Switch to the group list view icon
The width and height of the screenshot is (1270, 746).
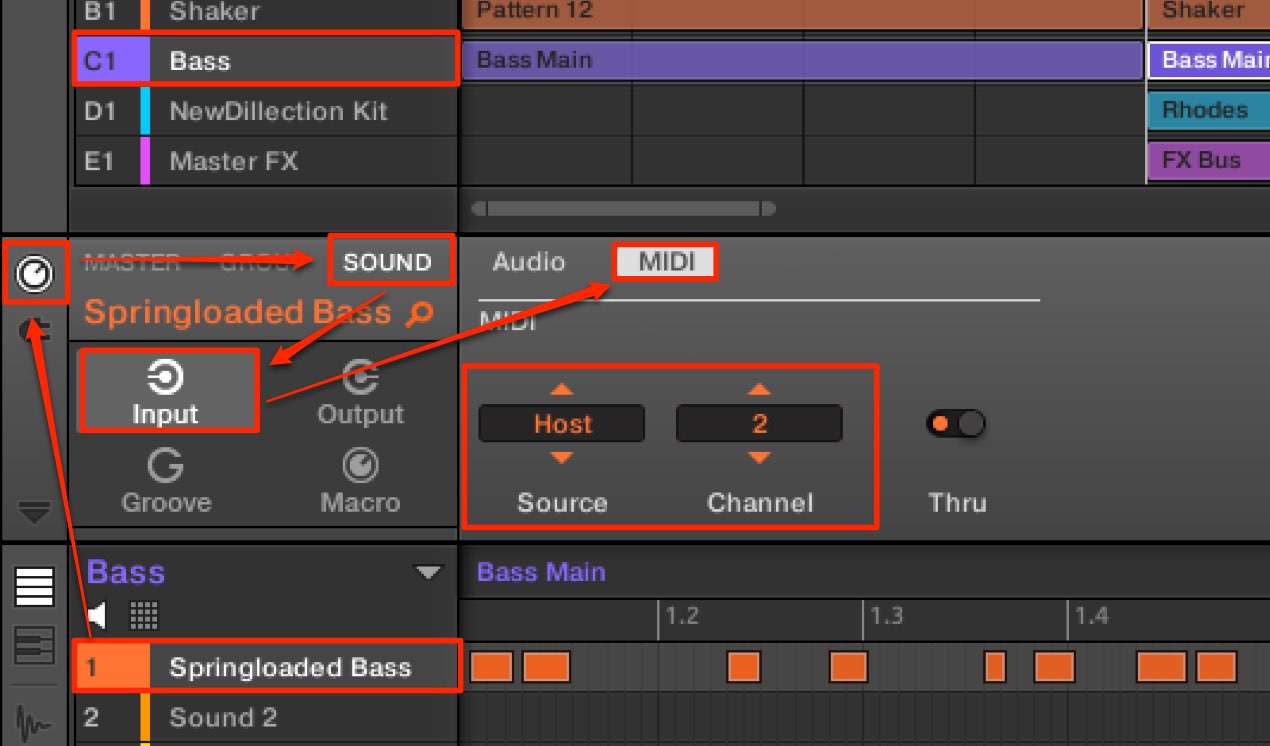pos(34,587)
